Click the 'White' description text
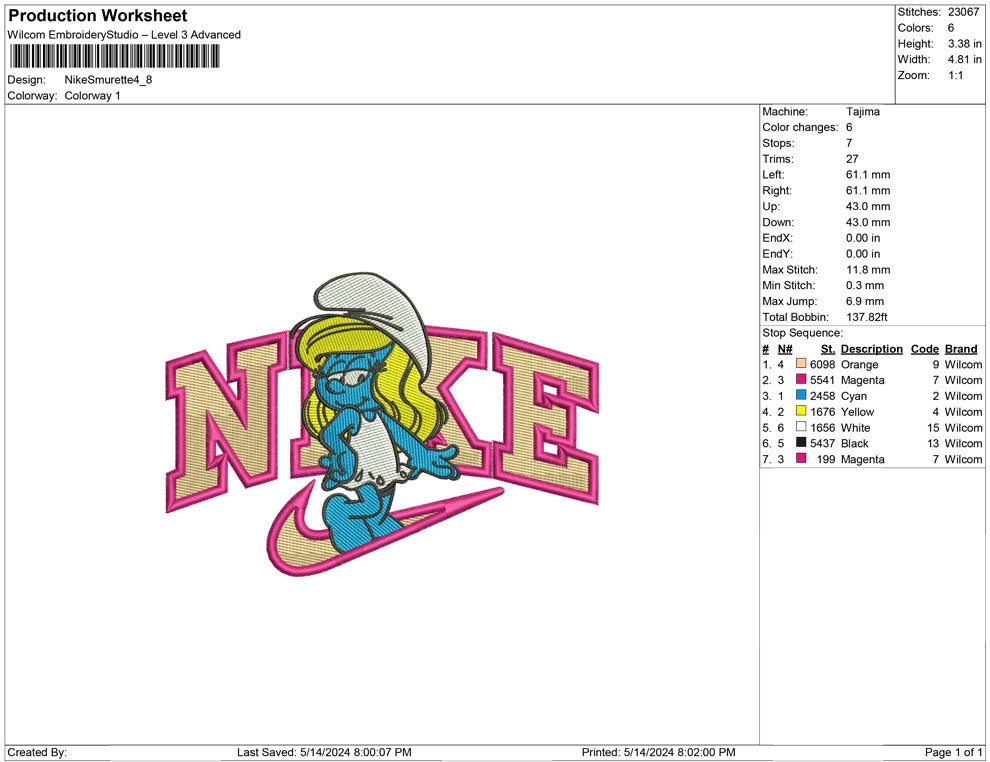This screenshot has height=762, width=990. 856,427
